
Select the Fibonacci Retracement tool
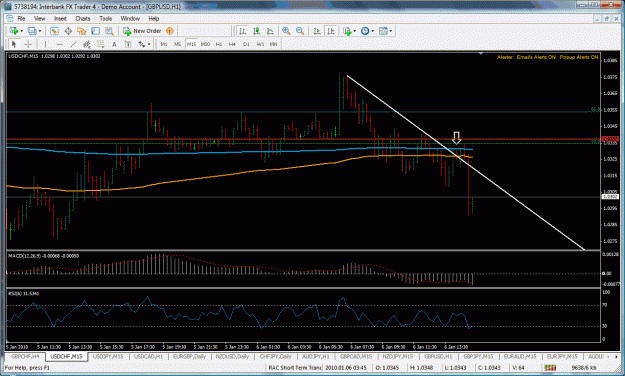pyautogui.click(x=100, y=44)
